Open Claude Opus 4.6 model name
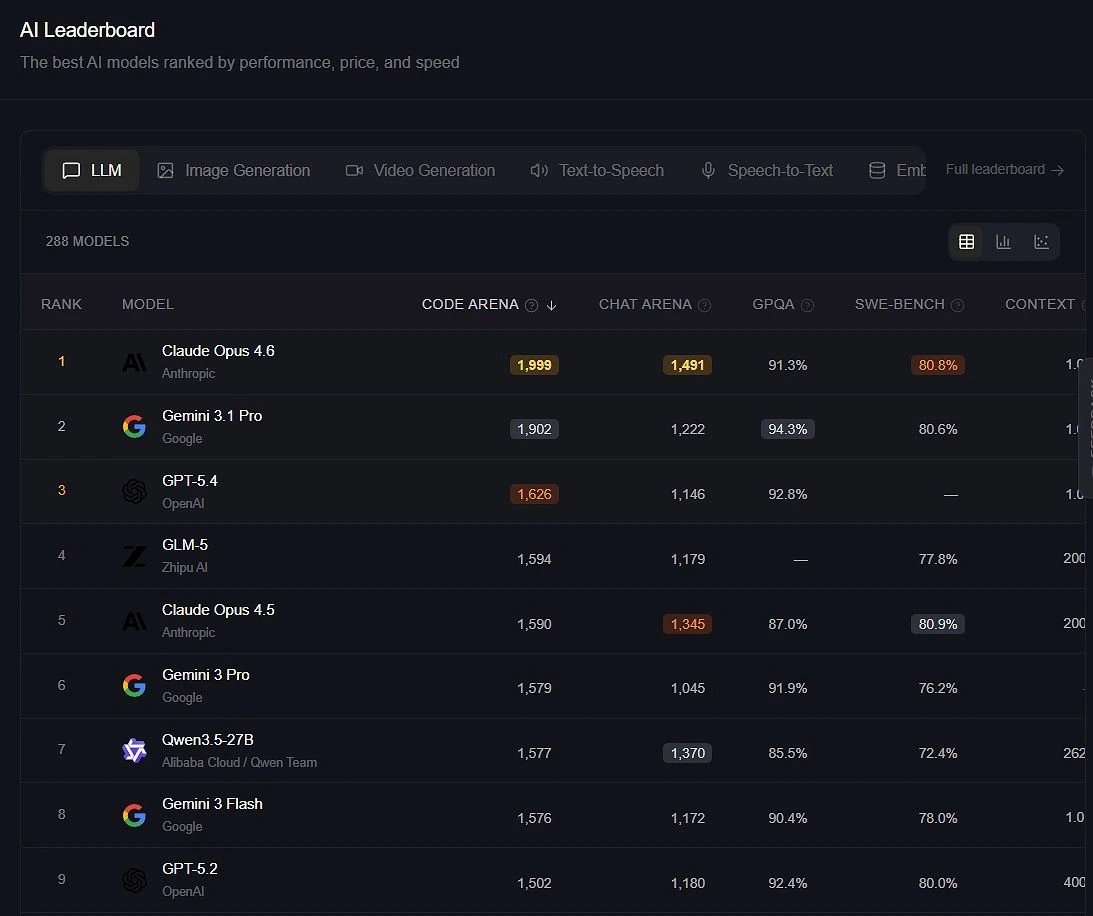 point(218,351)
